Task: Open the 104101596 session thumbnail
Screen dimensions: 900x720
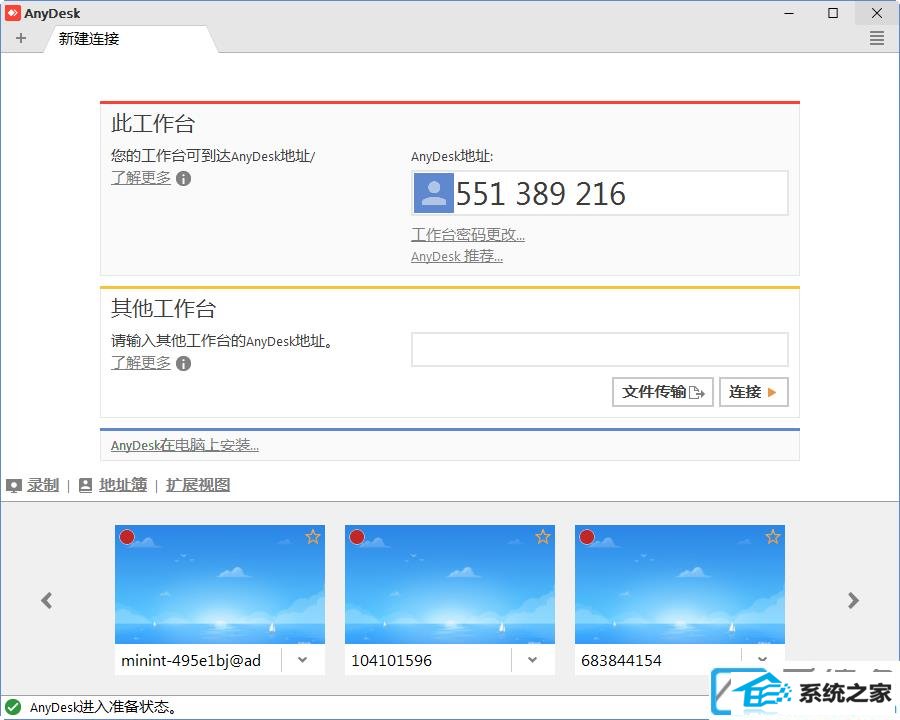Action: [x=450, y=584]
